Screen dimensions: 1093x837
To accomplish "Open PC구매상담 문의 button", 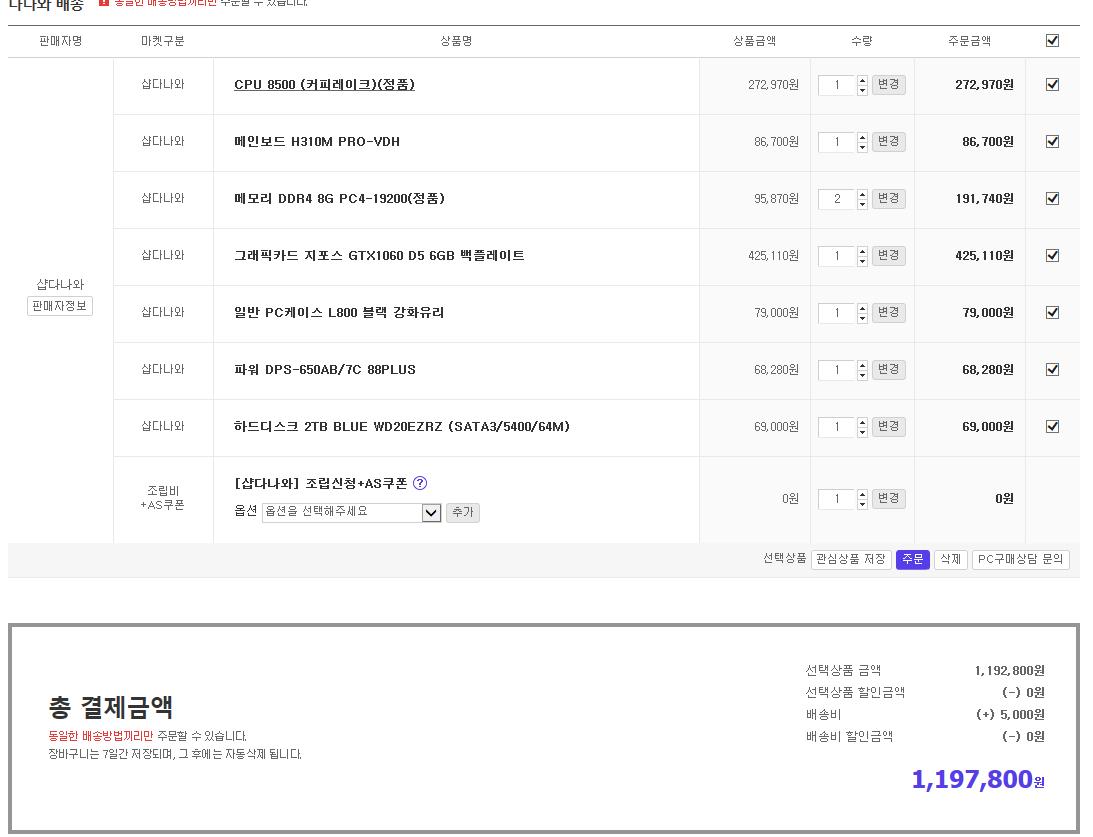I will coord(1020,560).
